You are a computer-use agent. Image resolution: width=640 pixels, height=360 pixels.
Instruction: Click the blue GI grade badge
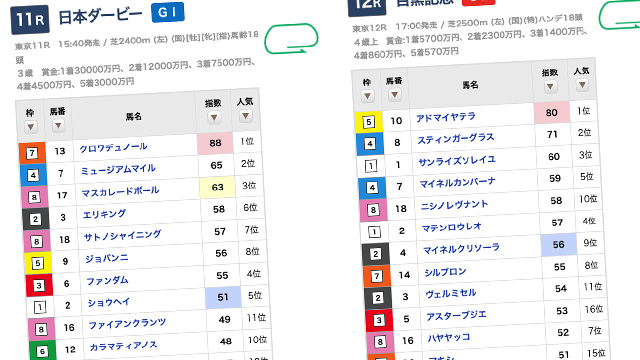click(168, 12)
